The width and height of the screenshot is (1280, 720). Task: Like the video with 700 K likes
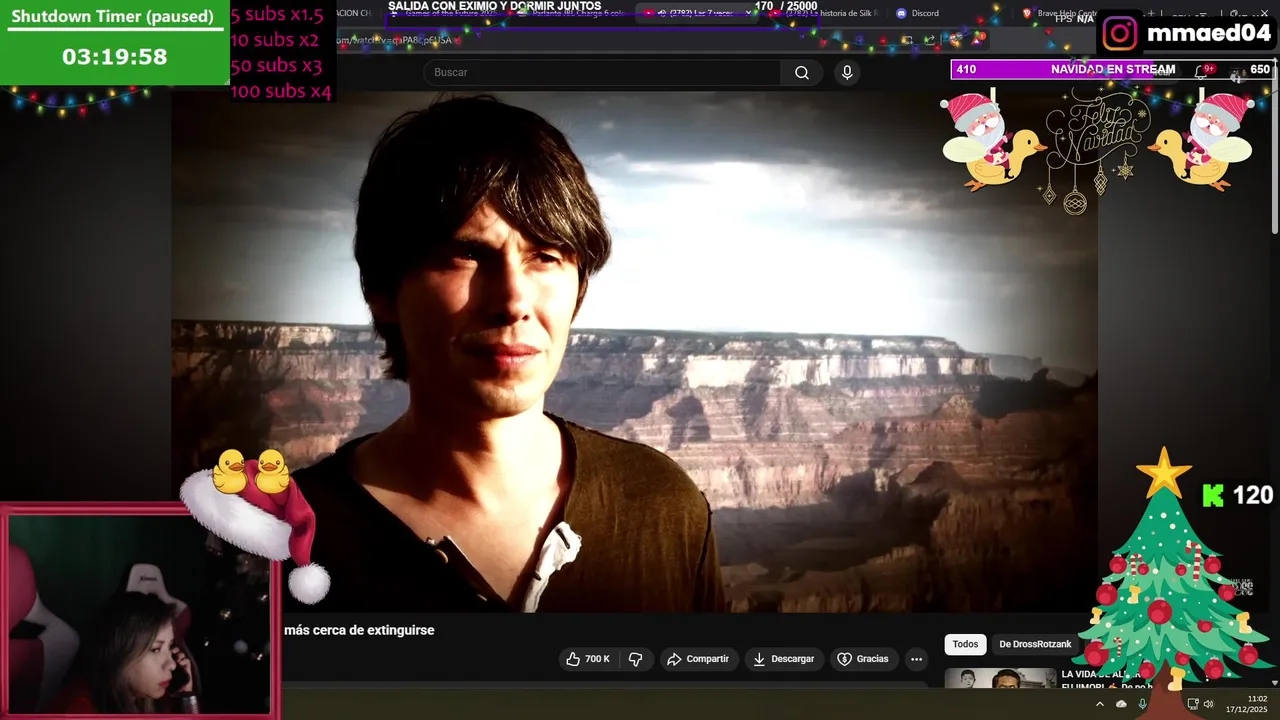587,659
